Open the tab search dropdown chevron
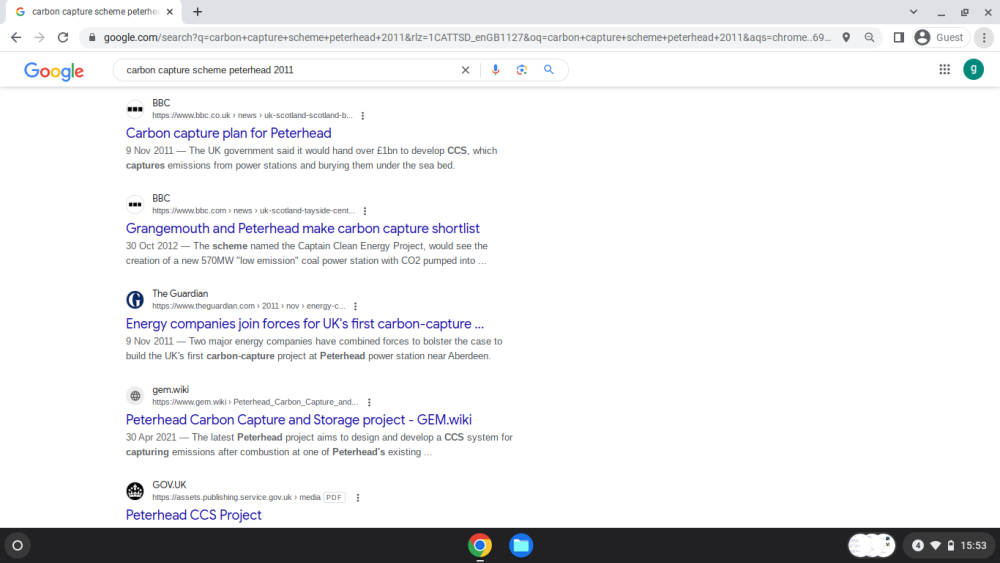1000x563 pixels. (913, 12)
